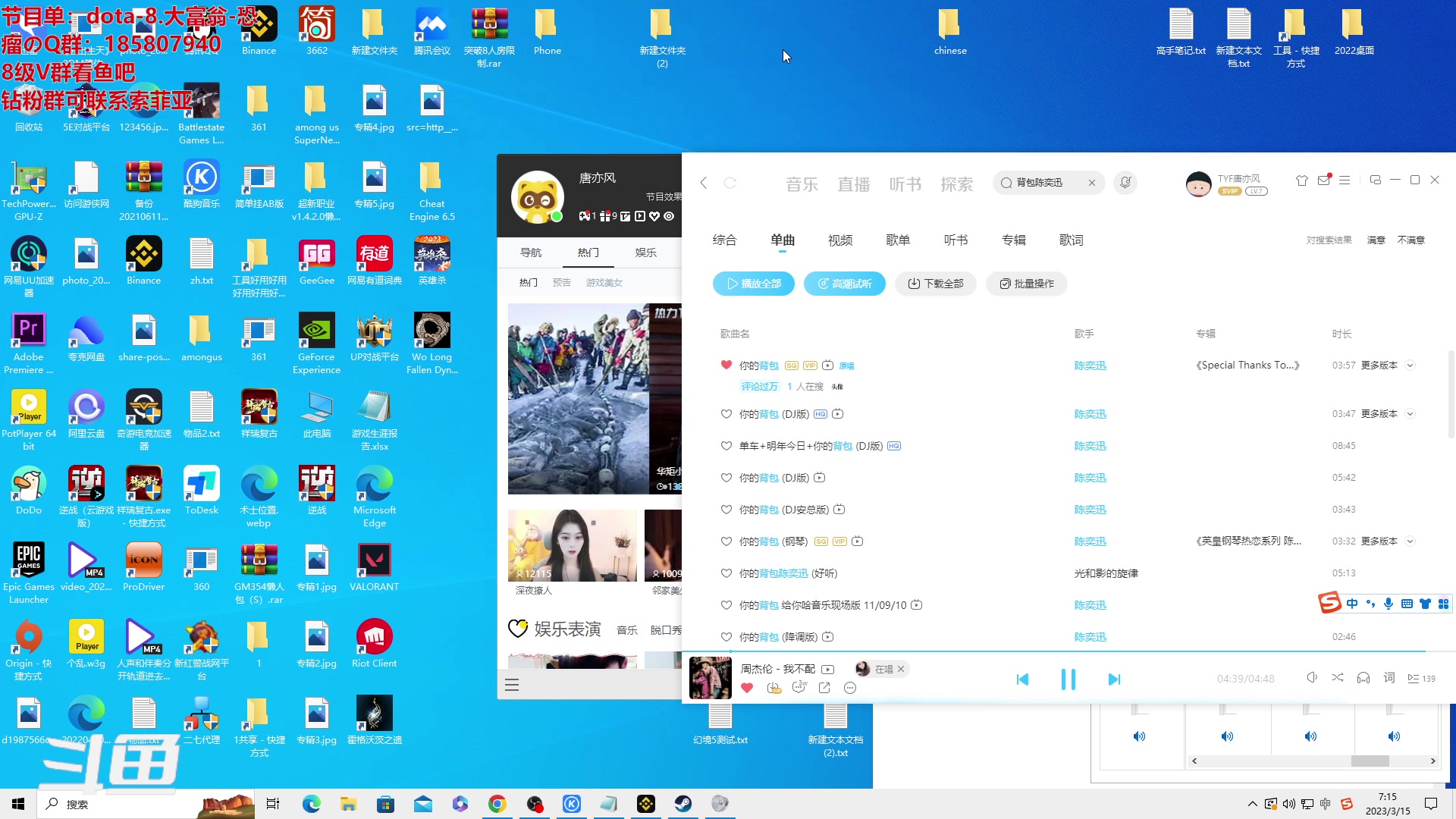Unfavorite the first 你的背包 song heart
This screenshot has width=1456, height=819.
tap(726, 365)
